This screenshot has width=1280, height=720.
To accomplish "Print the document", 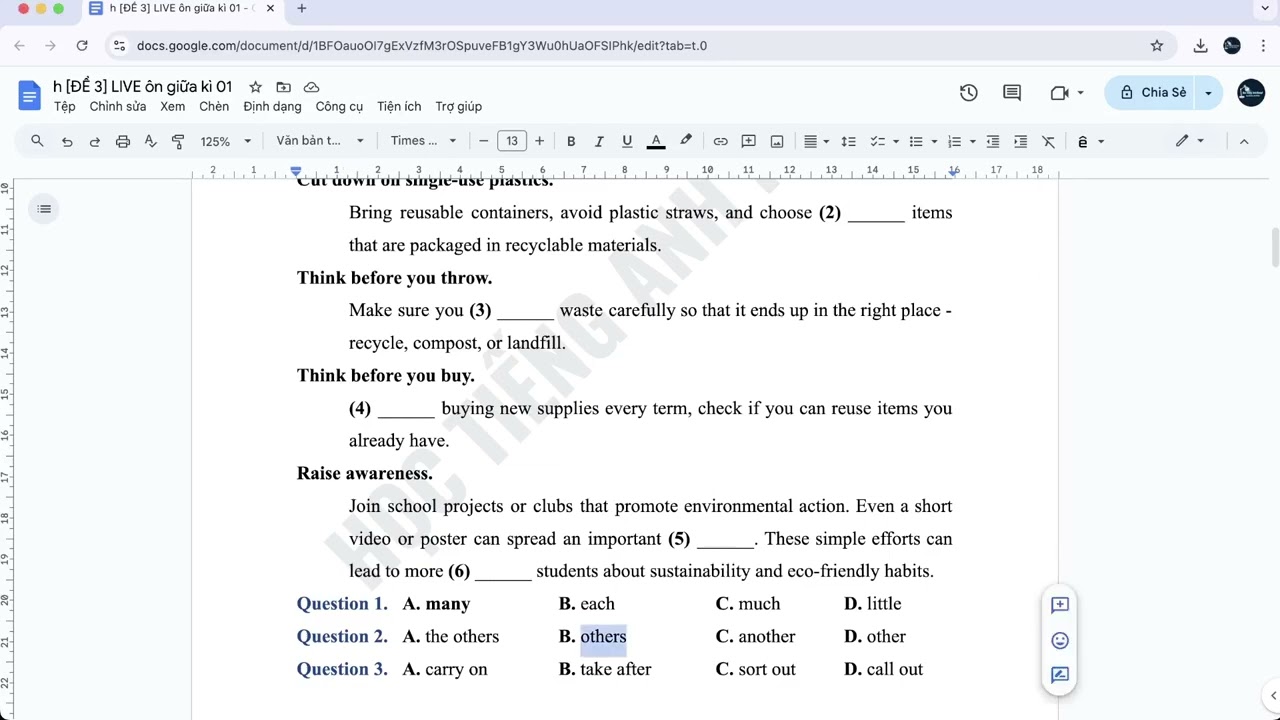I will point(123,141).
